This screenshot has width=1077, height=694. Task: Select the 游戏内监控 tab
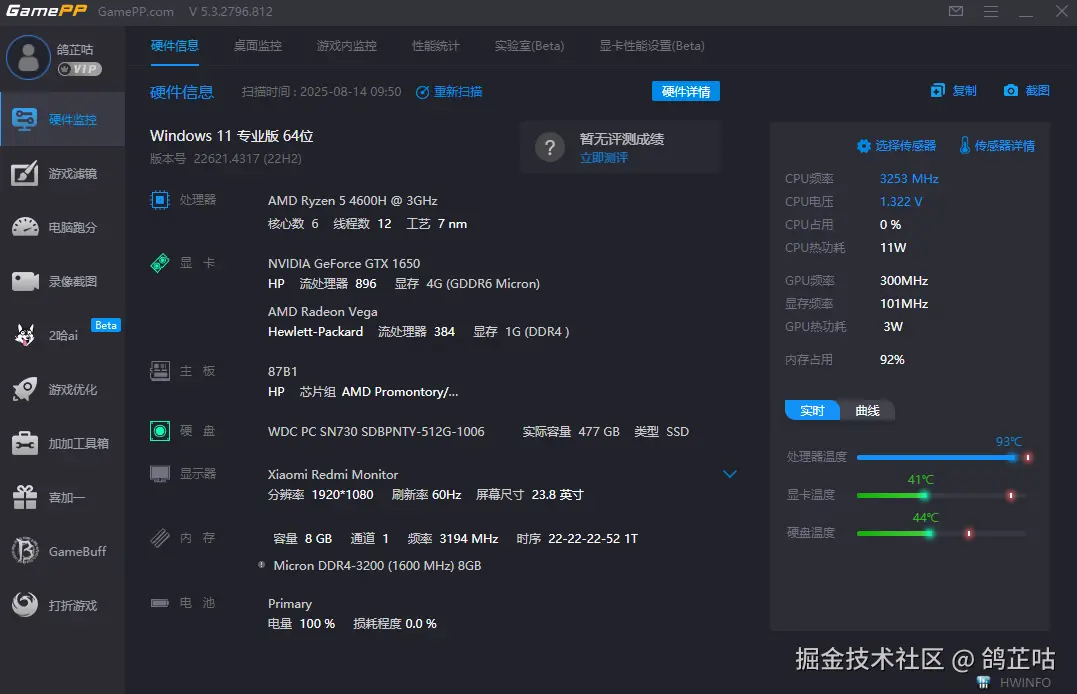pyautogui.click(x=346, y=46)
